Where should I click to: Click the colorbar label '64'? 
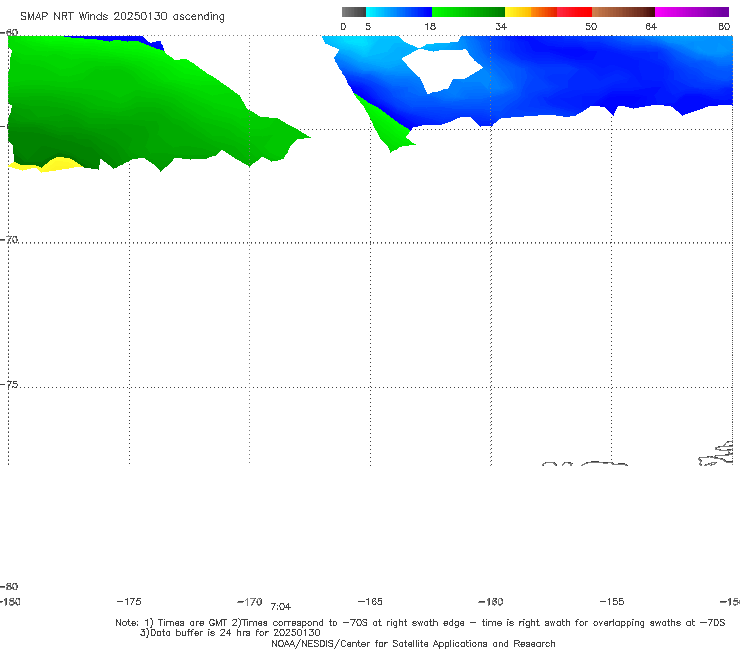tap(651, 26)
